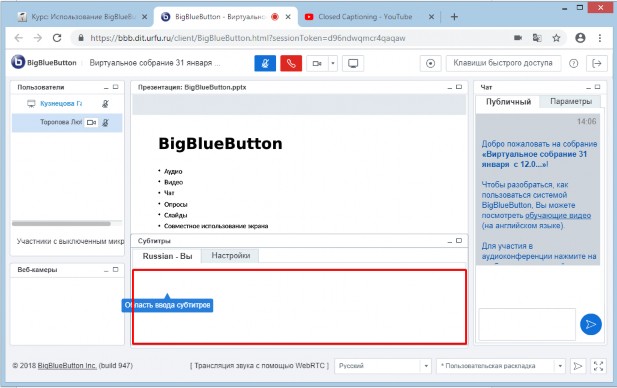Log out using the exit arrow icon
The height and width of the screenshot is (388, 617).
click(x=597, y=63)
